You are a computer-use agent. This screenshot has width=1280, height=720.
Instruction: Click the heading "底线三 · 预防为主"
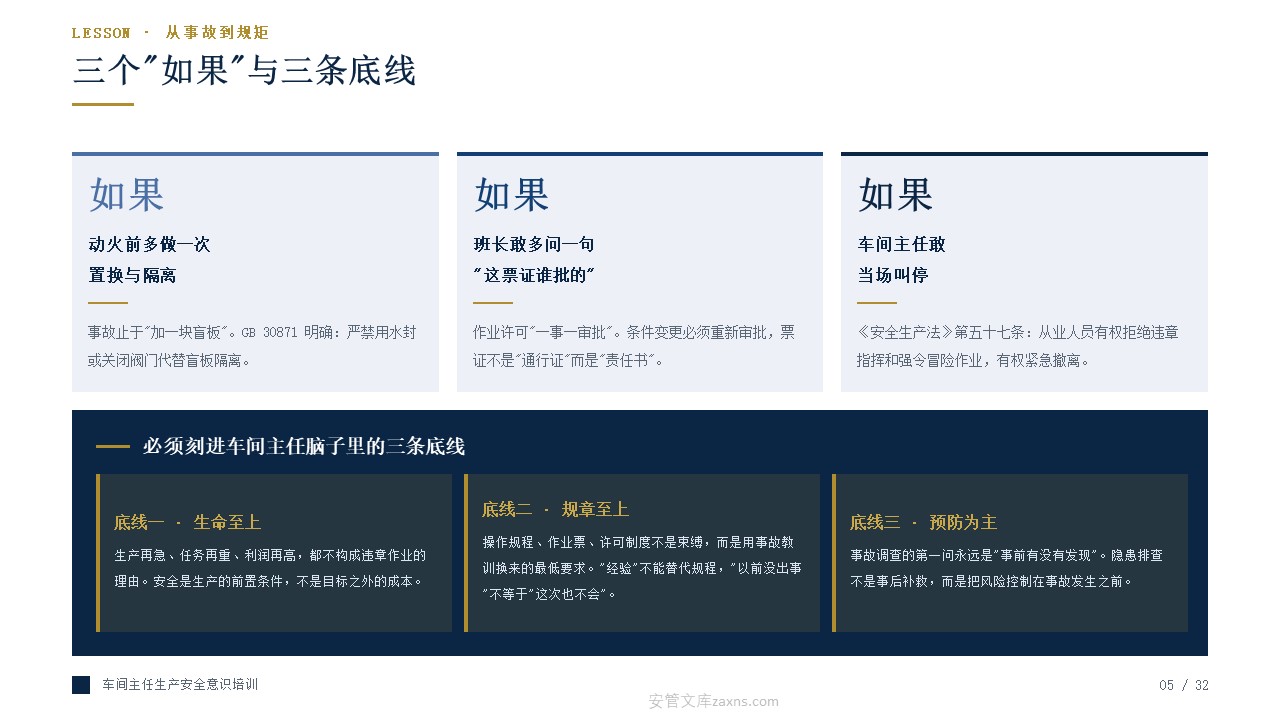tap(923, 522)
